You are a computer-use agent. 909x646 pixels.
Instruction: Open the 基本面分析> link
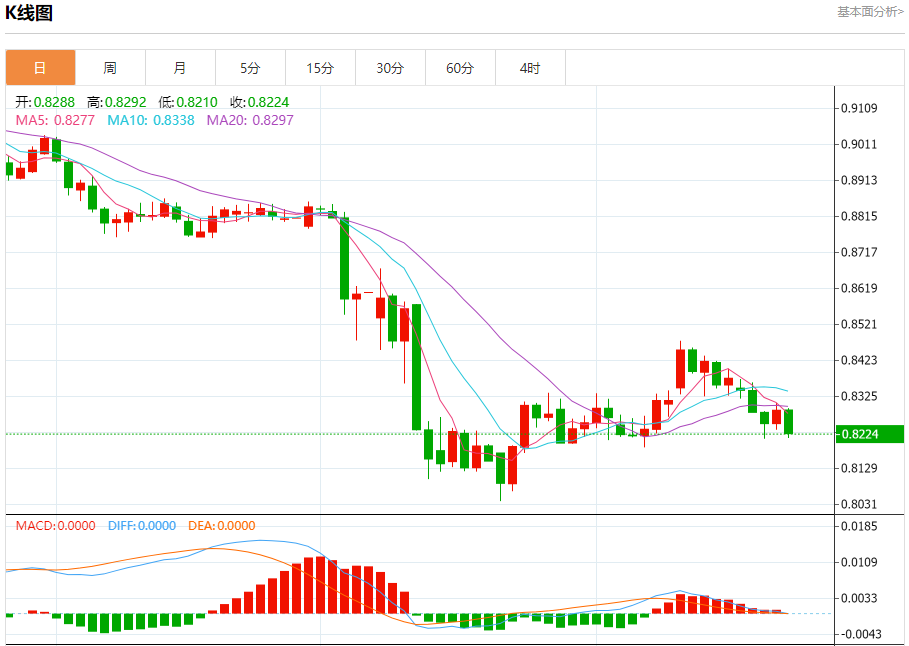tap(870, 12)
